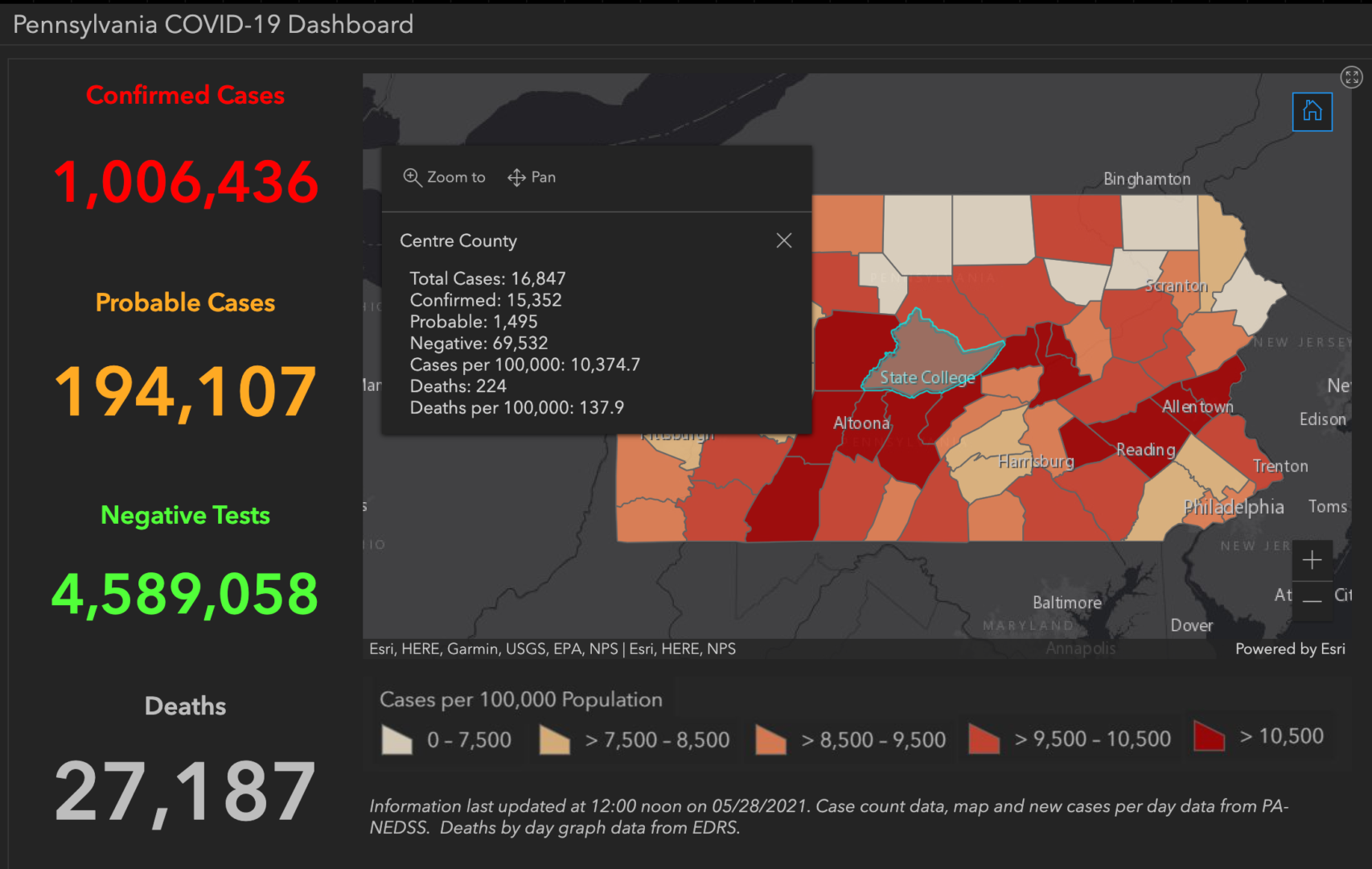The image size is (1372, 869).
Task: Select the > 9,500 – 10,500 legend category
Action: tap(984, 737)
